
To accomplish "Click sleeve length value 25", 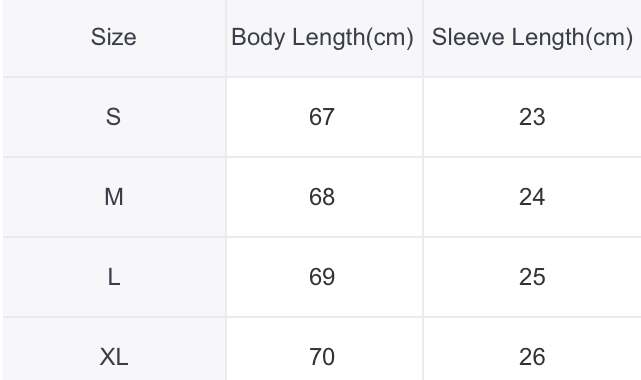I will [x=532, y=277].
